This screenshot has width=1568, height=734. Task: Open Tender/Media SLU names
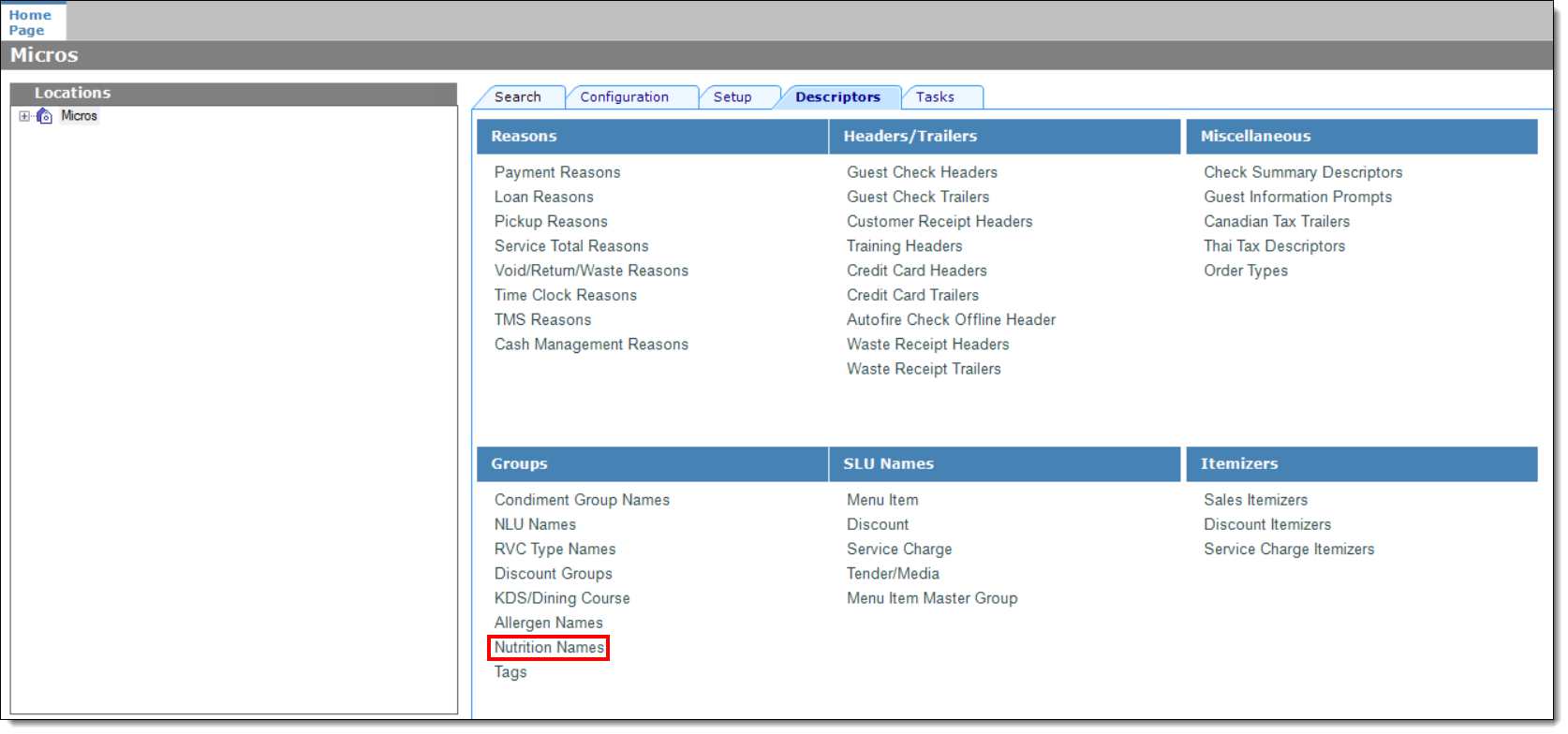[893, 573]
